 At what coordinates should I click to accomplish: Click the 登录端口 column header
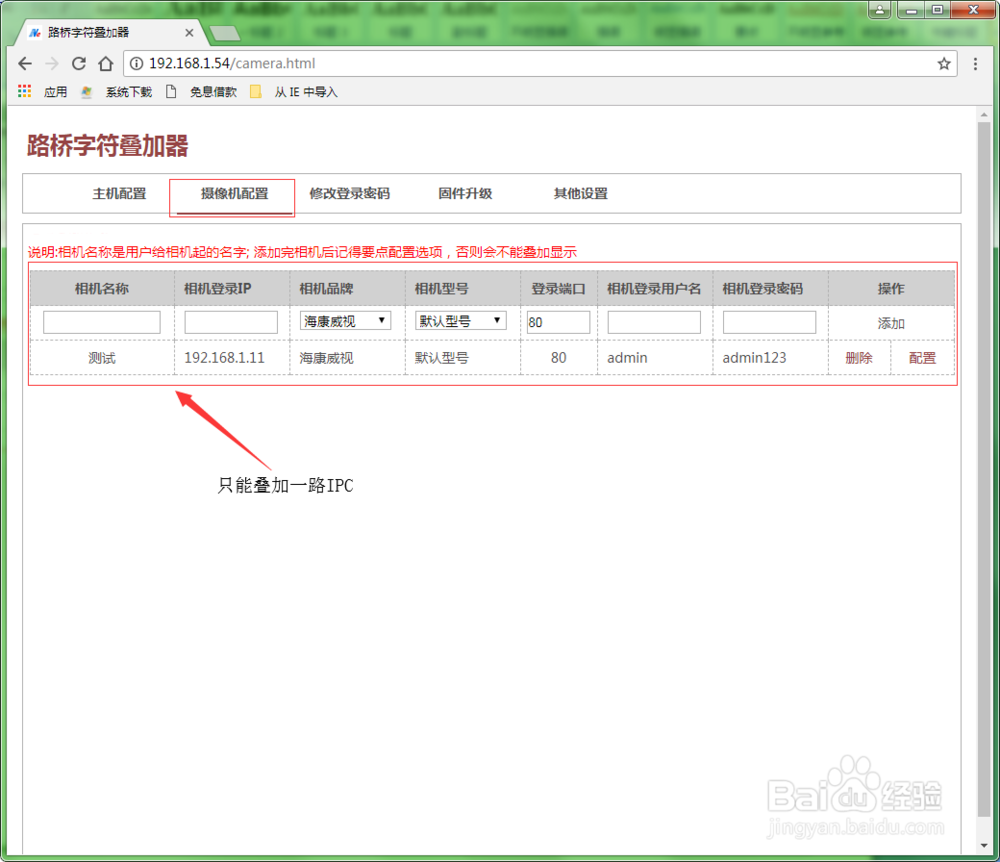tap(558, 288)
